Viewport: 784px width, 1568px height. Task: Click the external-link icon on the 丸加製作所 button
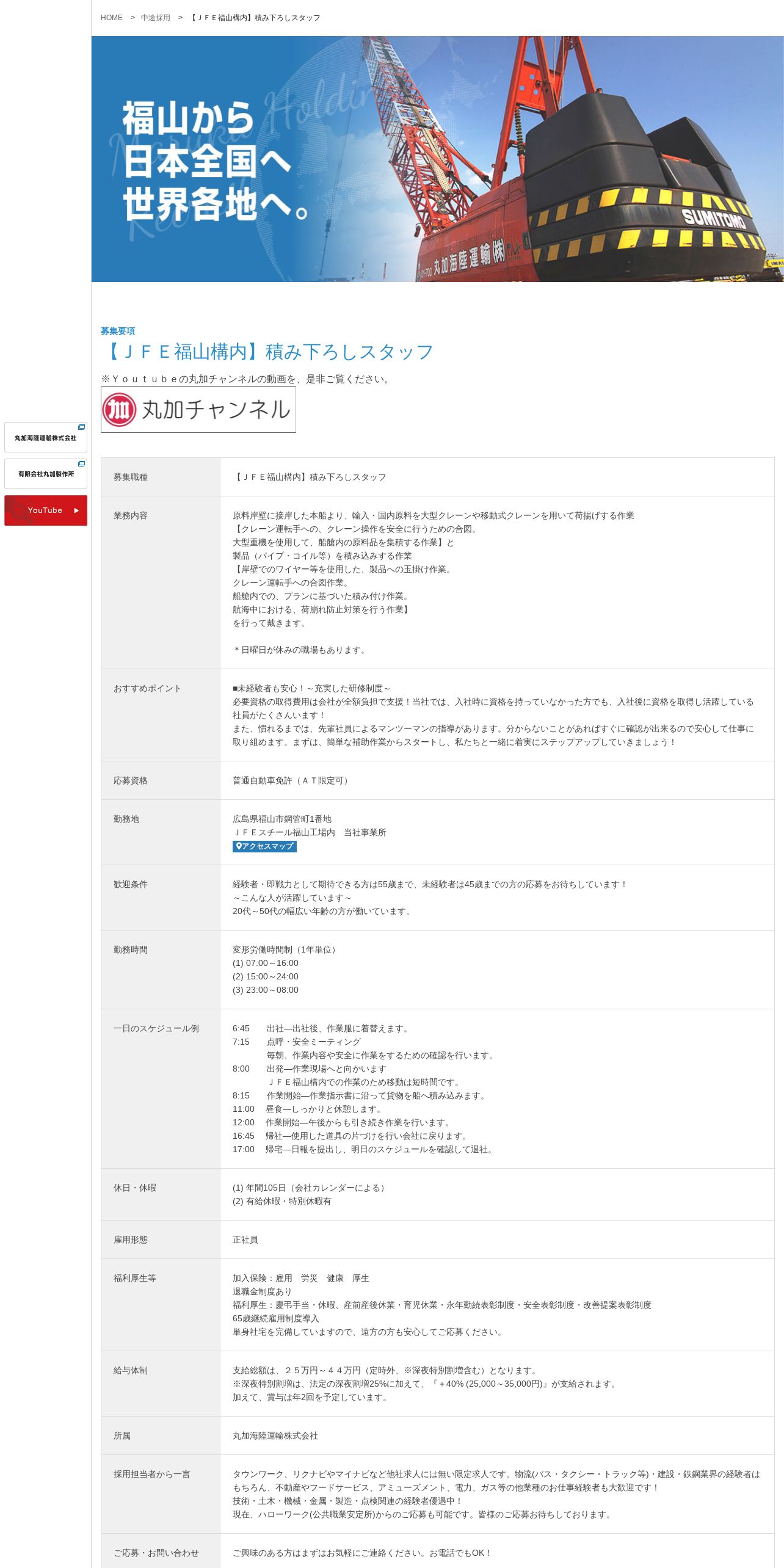[81, 464]
